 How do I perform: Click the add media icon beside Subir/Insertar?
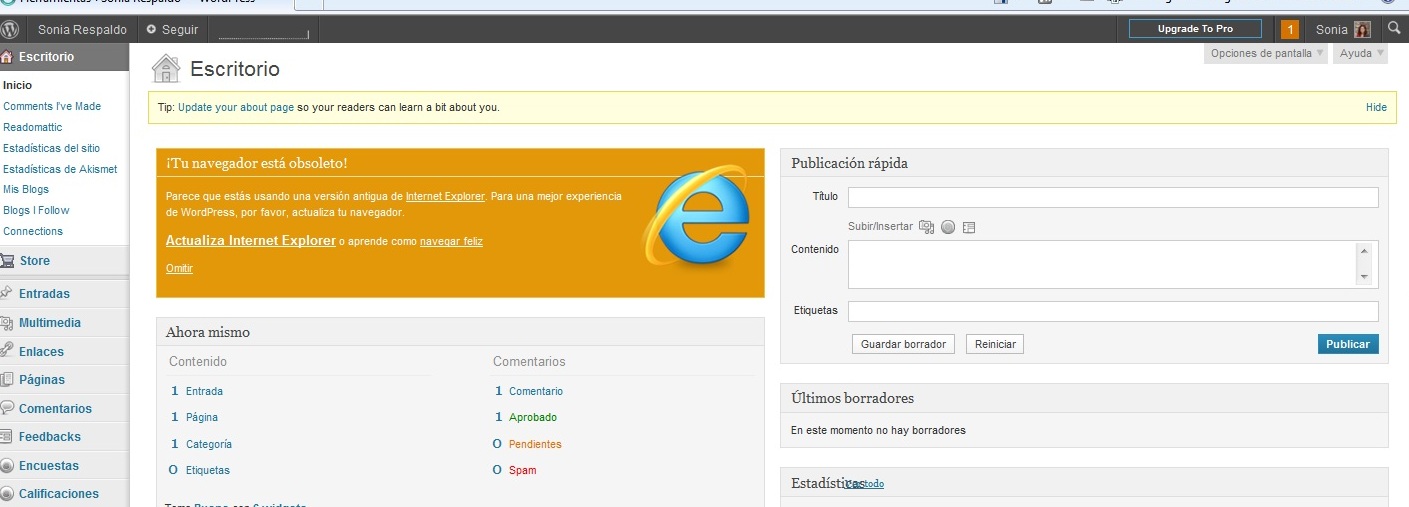926,227
